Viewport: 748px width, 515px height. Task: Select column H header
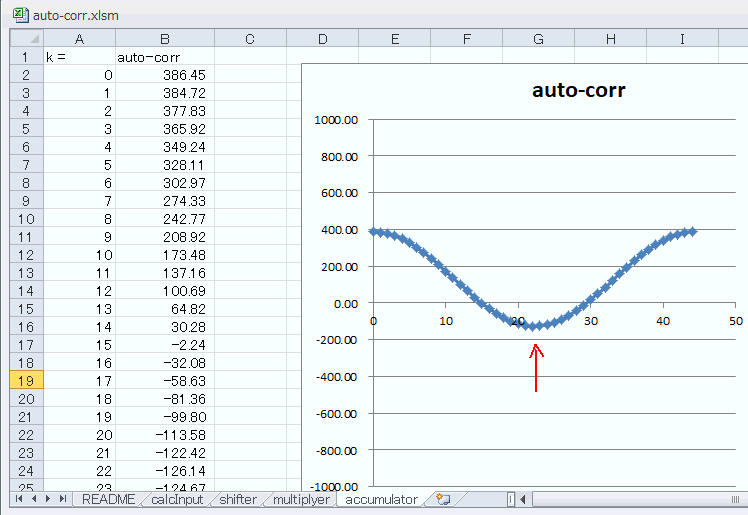(x=611, y=38)
